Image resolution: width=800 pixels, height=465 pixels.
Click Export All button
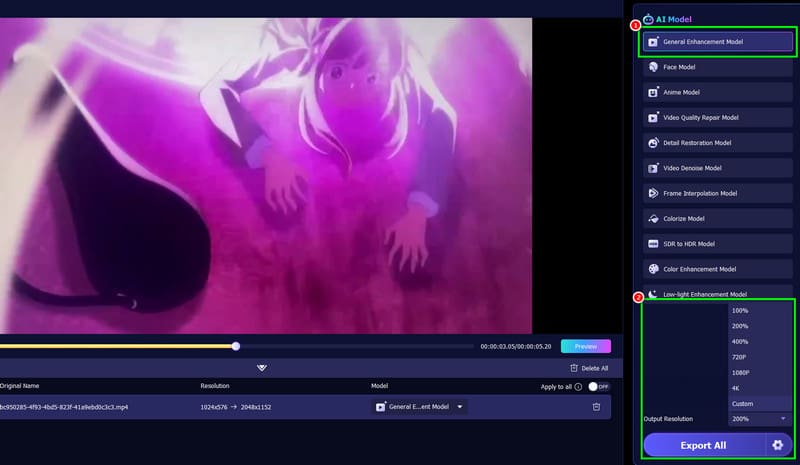[704, 445]
